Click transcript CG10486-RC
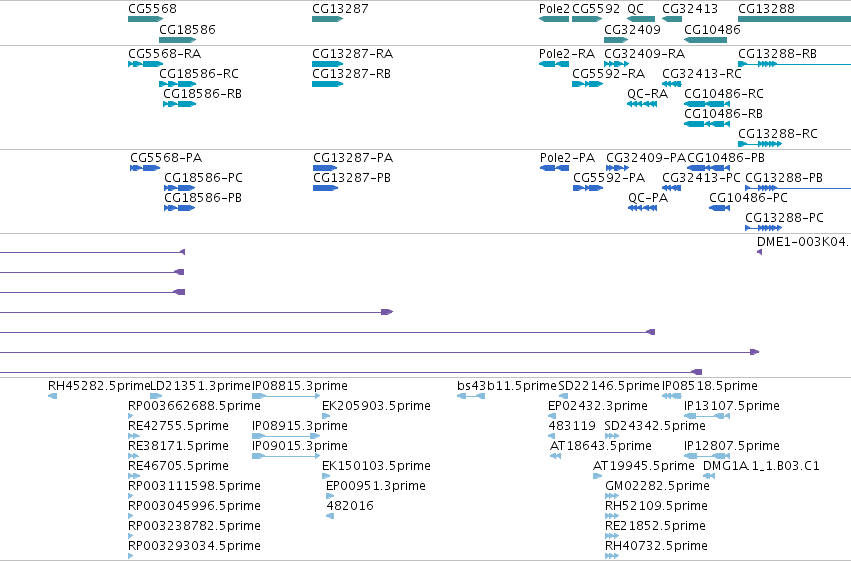The width and height of the screenshot is (851, 561). point(723,94)
